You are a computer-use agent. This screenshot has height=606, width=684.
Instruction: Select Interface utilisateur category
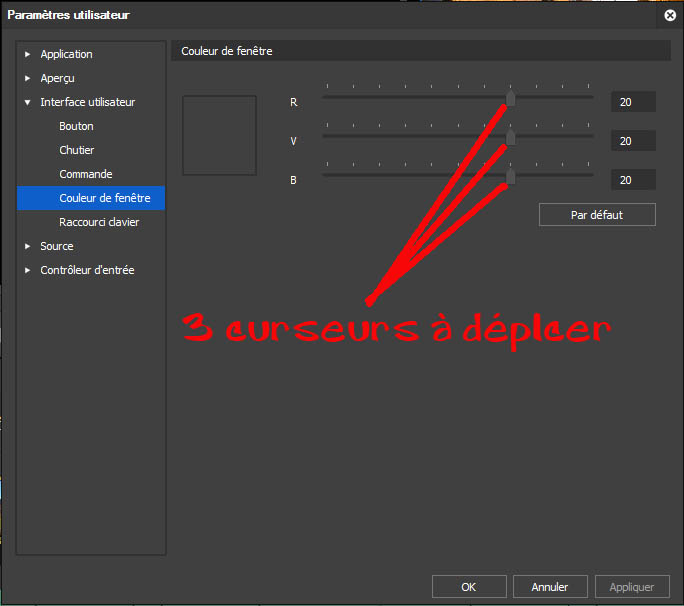(88, 102)
